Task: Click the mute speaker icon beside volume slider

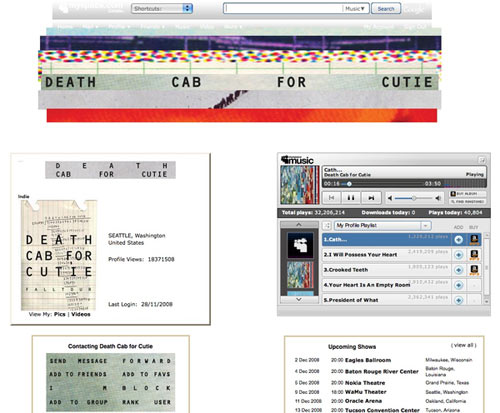Action: (390, 198)
